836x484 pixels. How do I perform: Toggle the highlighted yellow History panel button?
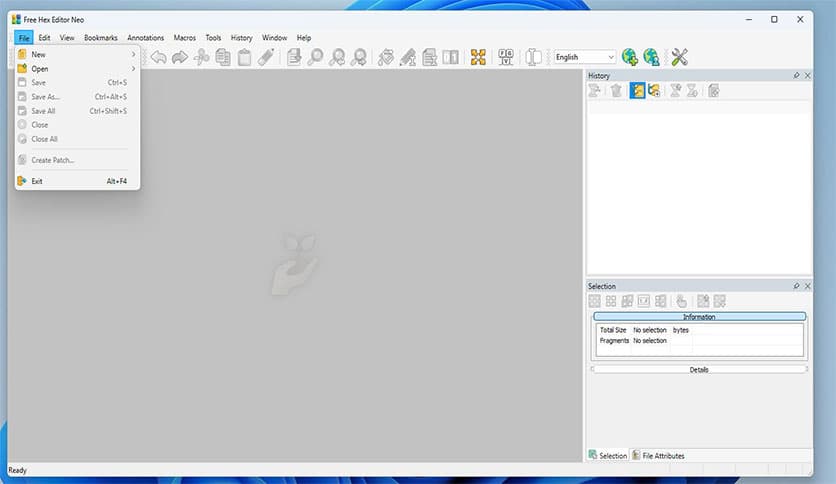coord(637,91)
